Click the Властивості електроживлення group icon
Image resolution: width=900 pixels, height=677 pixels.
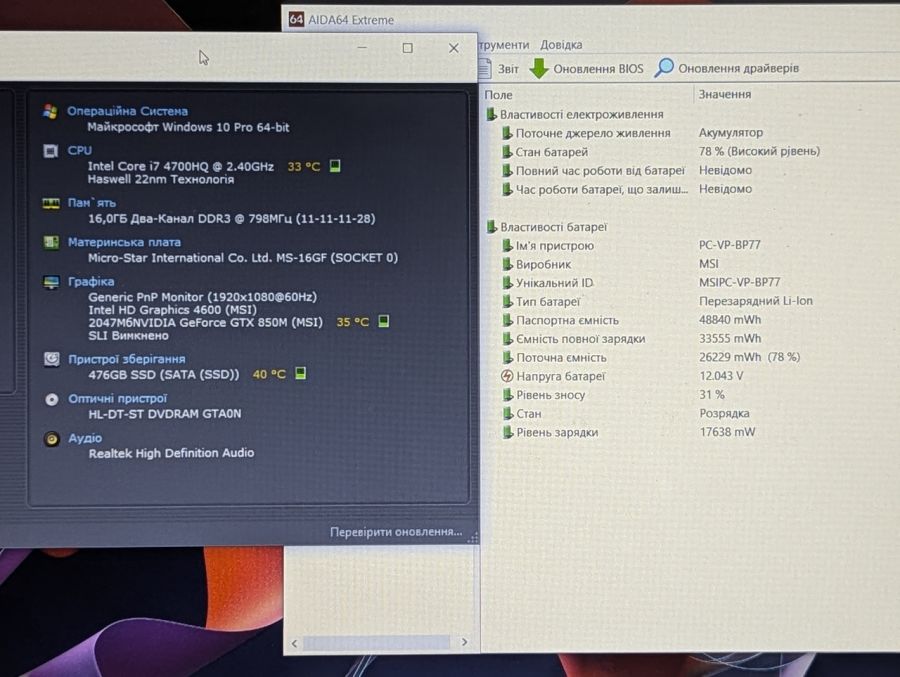click(491, 114)
